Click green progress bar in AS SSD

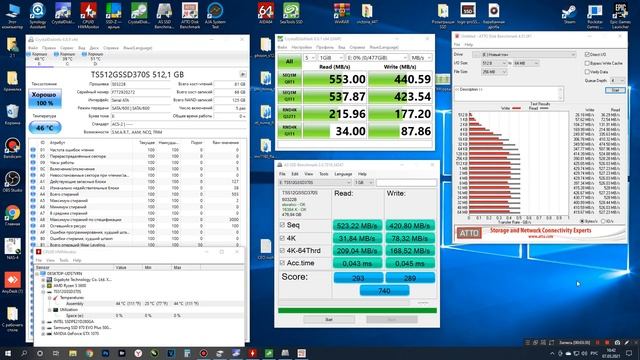point(357,311)
